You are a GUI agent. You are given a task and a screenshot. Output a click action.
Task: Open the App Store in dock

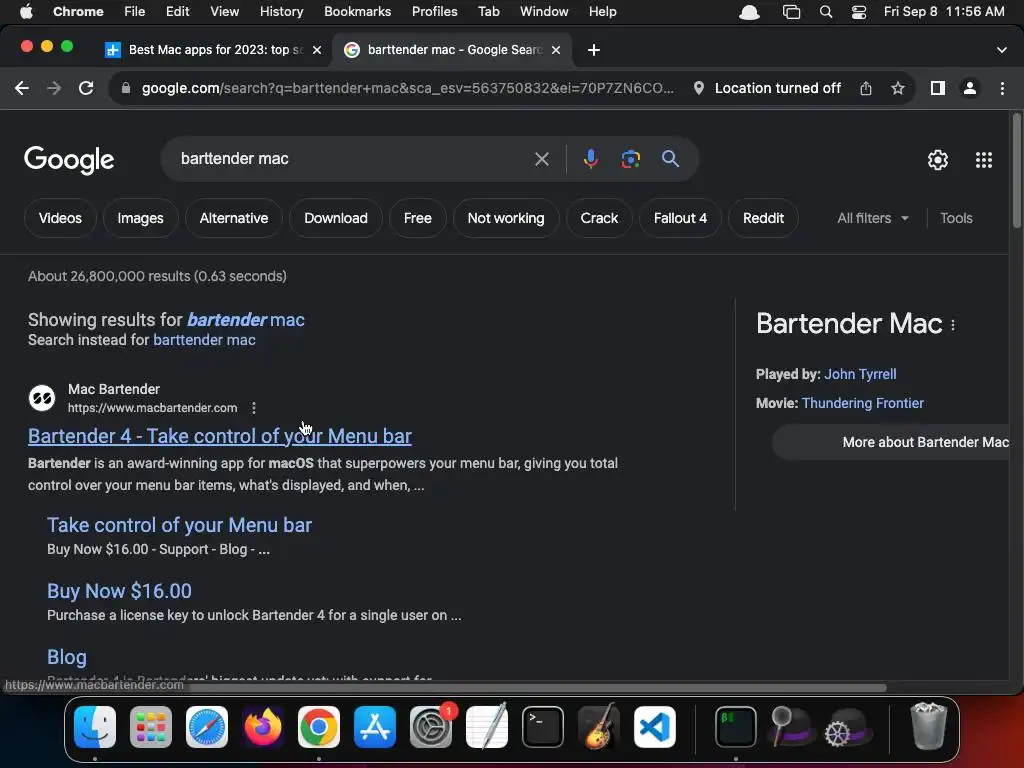coord(375,728)
